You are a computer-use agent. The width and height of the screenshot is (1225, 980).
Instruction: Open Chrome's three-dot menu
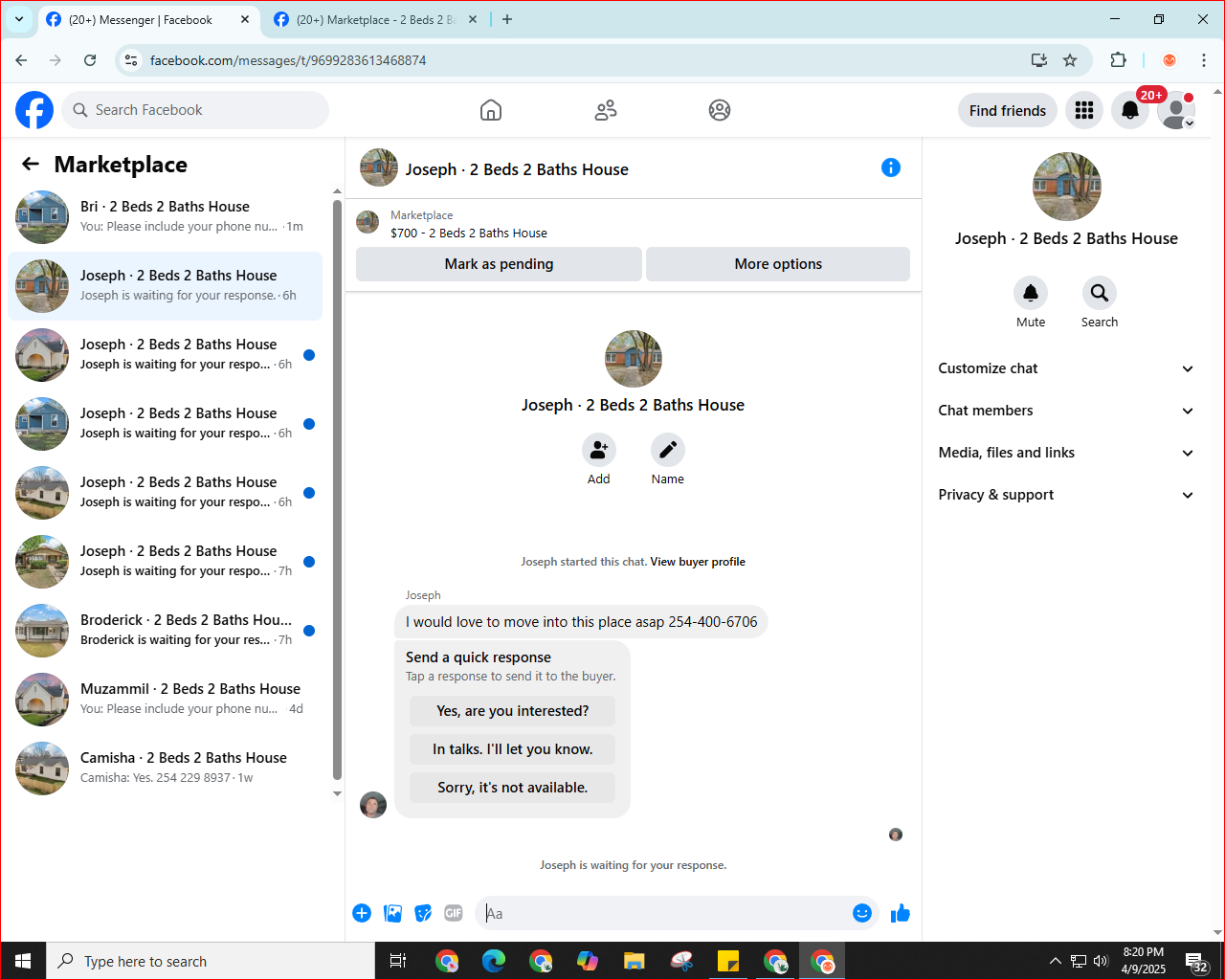(x=1204, y=60)
